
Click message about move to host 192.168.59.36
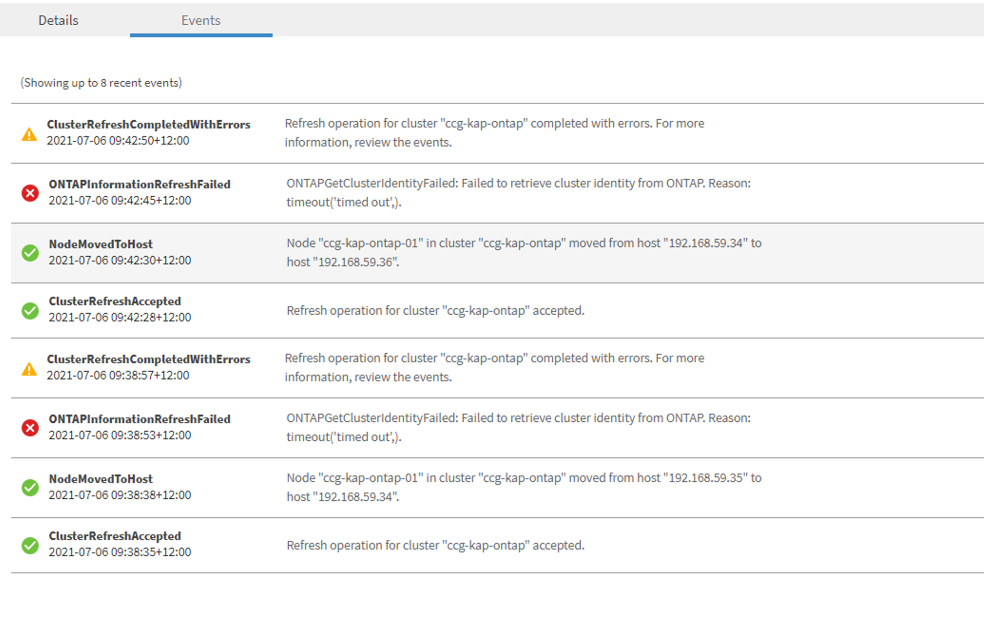(524, 252)
